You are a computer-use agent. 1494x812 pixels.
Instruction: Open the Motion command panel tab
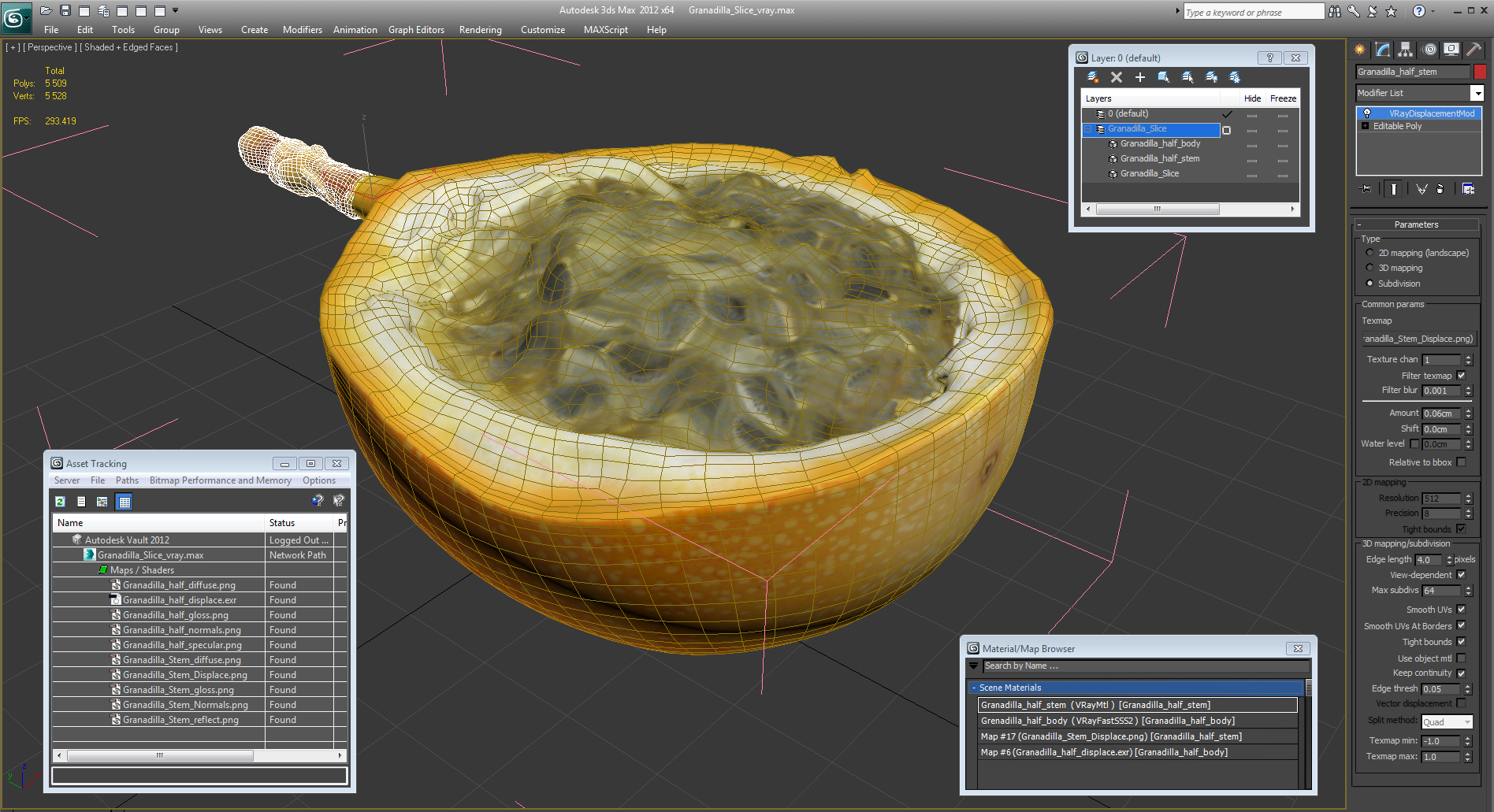click(1429, 50)
